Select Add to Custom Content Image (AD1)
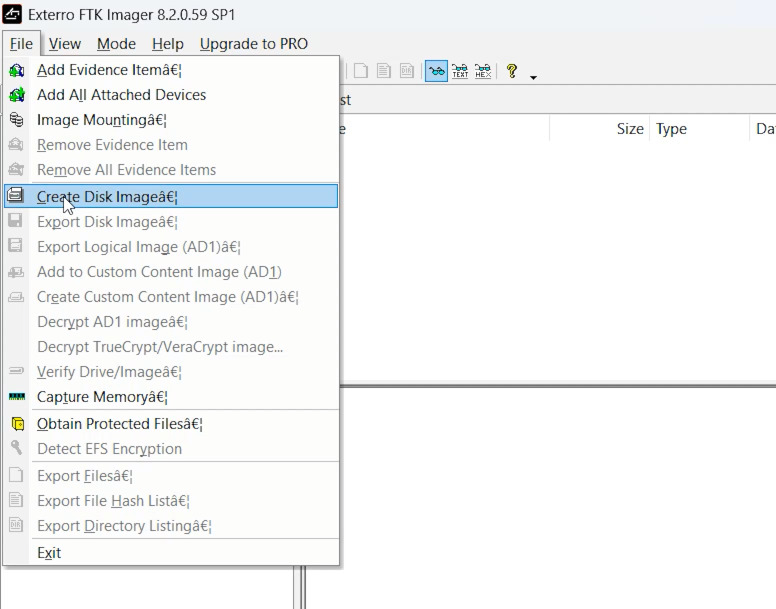Screen dimensions: 776x609 click(171, 272)
